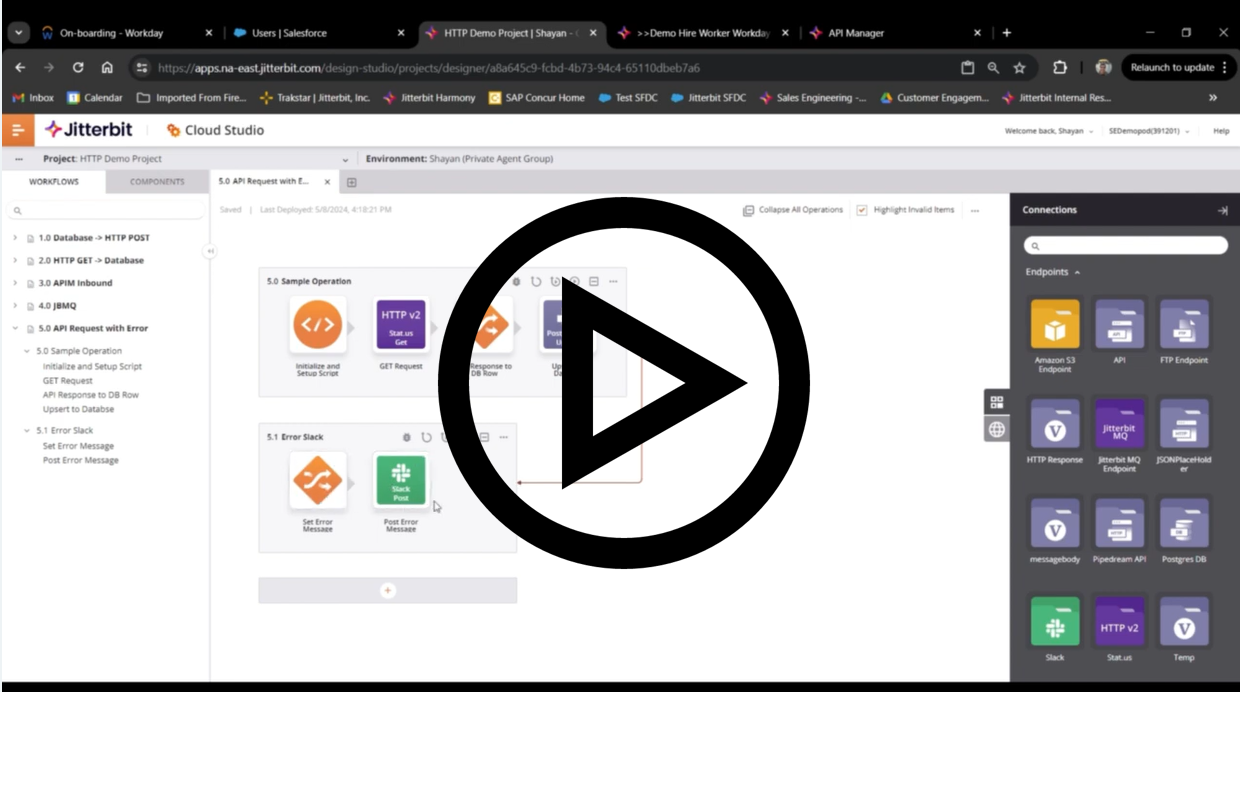The image size is (1240, 800).
Task: Collapse the 5.1 Error Slack tree item
Action: tap(27, 429)
